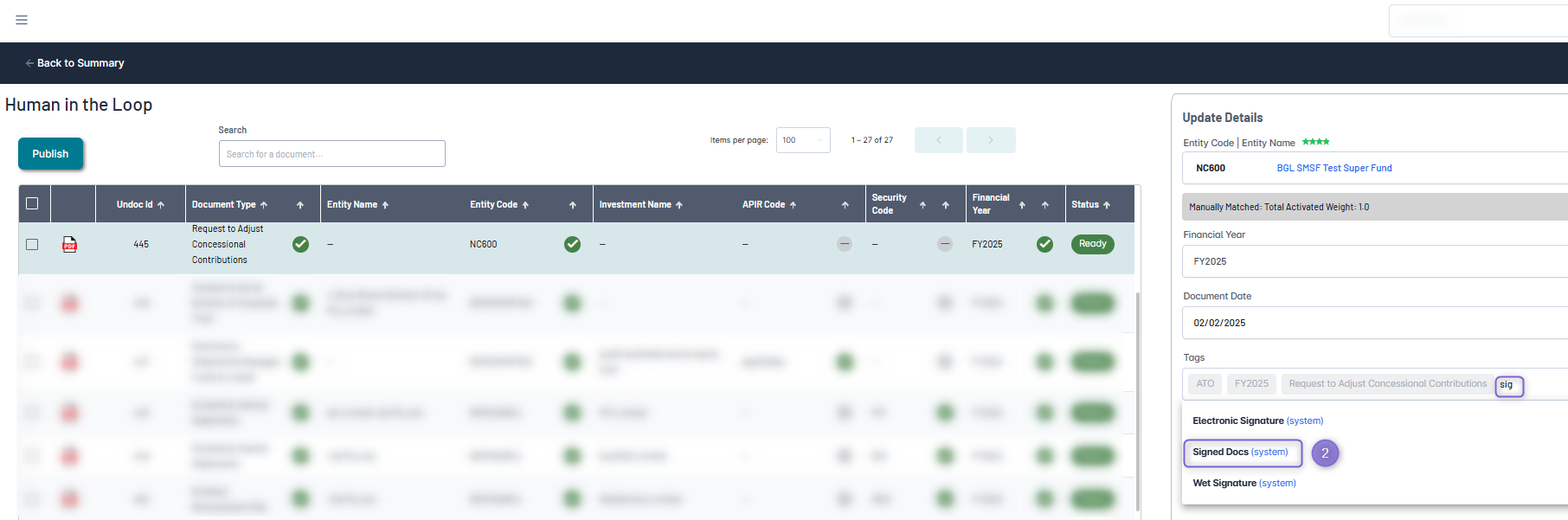1568x520 pixels.
Task: Sort by Investment Name arrow
Action: pyautogui.click(x=679, y=205)
